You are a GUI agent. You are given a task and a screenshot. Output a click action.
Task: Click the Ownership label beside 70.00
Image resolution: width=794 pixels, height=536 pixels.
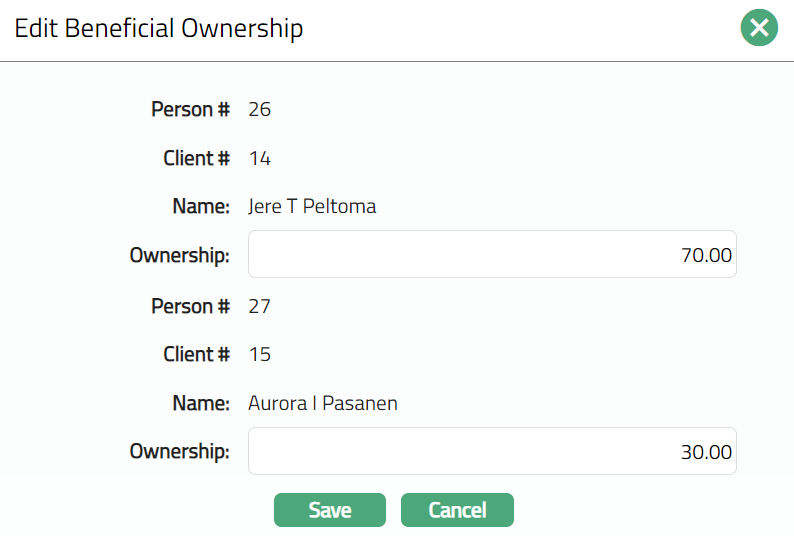point(180,256)
